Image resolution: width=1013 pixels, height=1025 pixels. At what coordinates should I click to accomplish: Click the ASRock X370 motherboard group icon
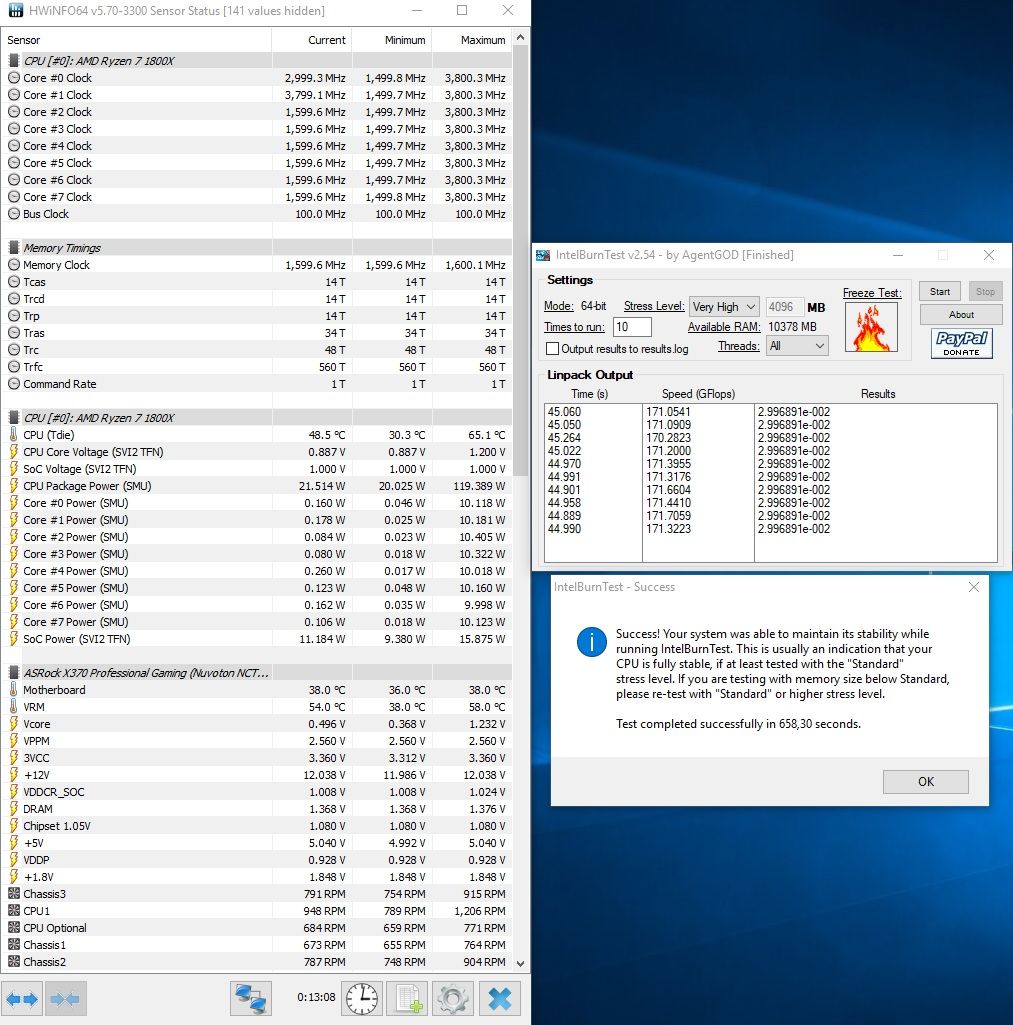point(14,673)
